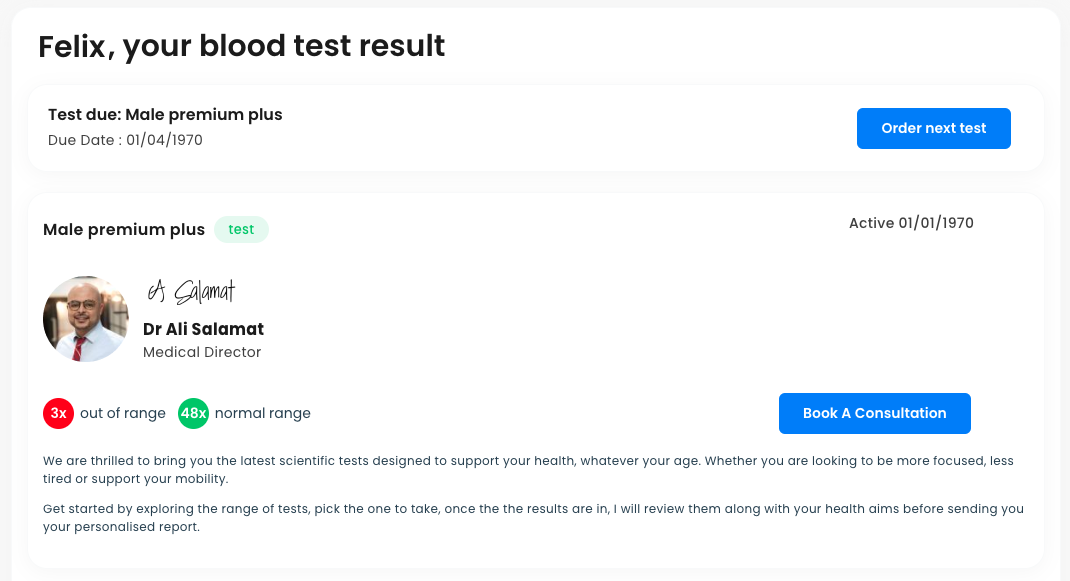Click the Due Date 01/04/1970 text
Viewport: 1070px width, 581px height.
pos(125,140)
